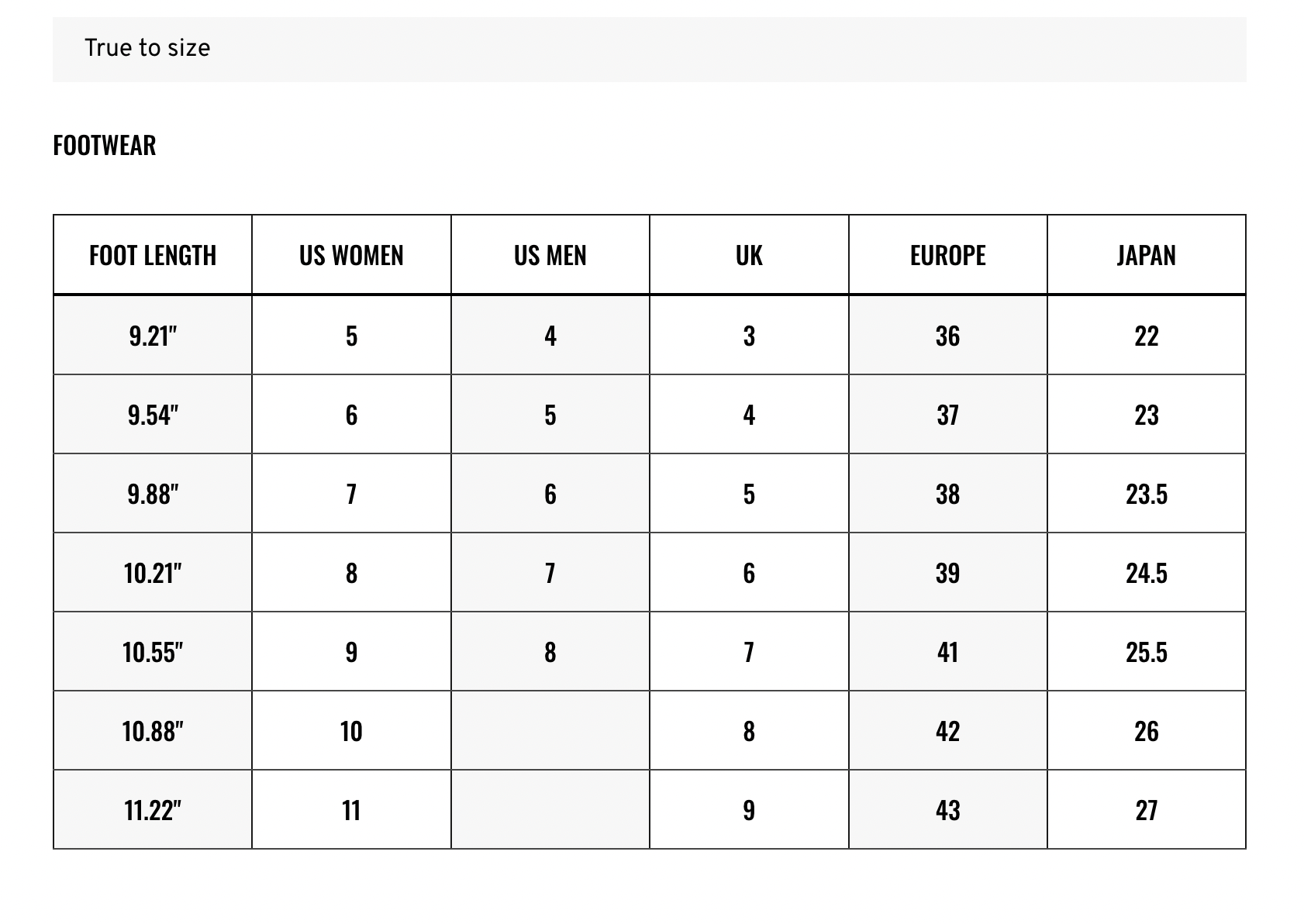Select the 9.21″ foot length cell

tap(153, 336)
